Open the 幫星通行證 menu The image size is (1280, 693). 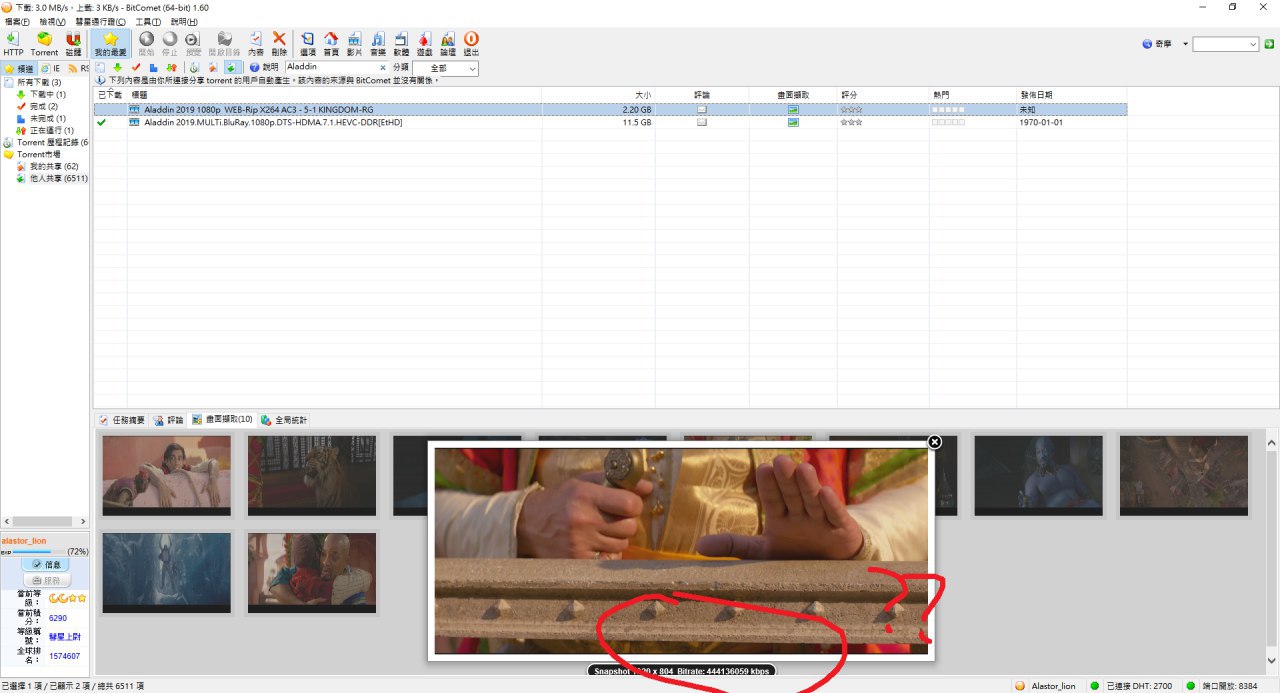[x=101, y=22]
